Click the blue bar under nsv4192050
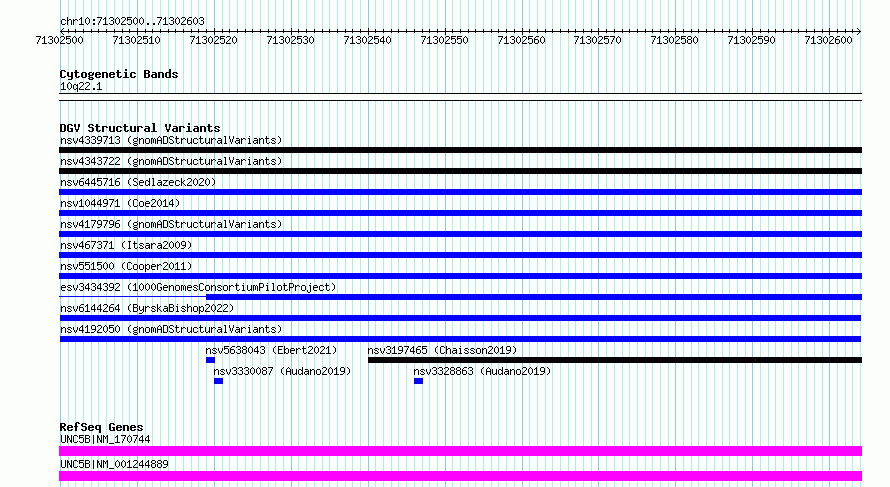This screenshot has height=487, width=890. point(460,339)
